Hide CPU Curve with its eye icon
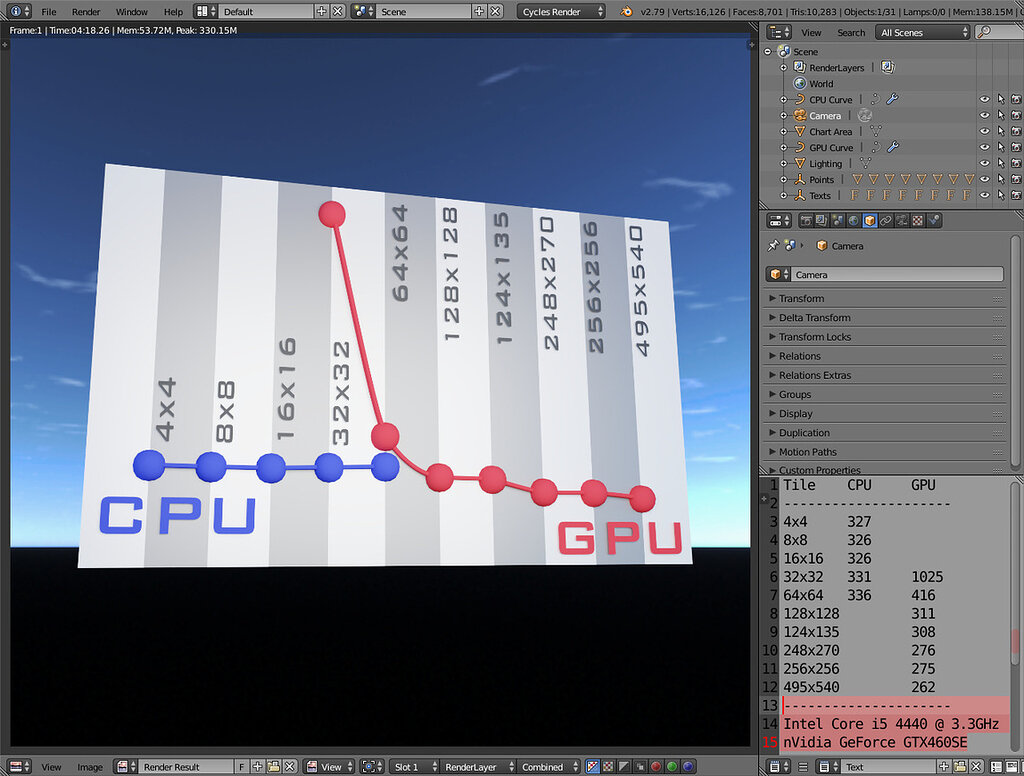The image size is (1024, 776). tap(984, 99)
